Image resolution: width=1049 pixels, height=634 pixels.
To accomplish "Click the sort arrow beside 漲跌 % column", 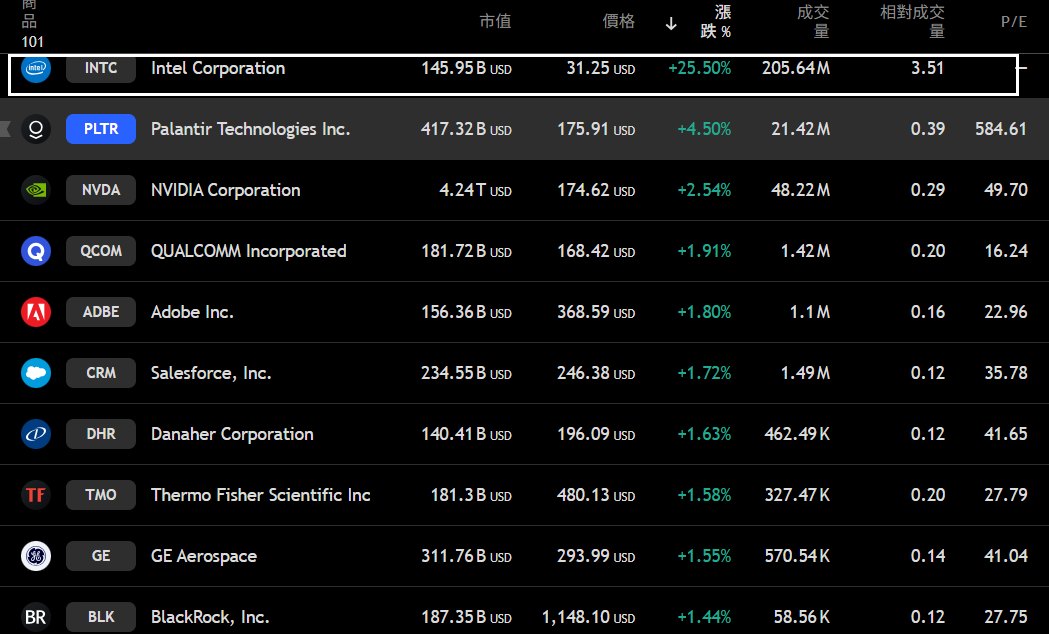I will point(671,23).
